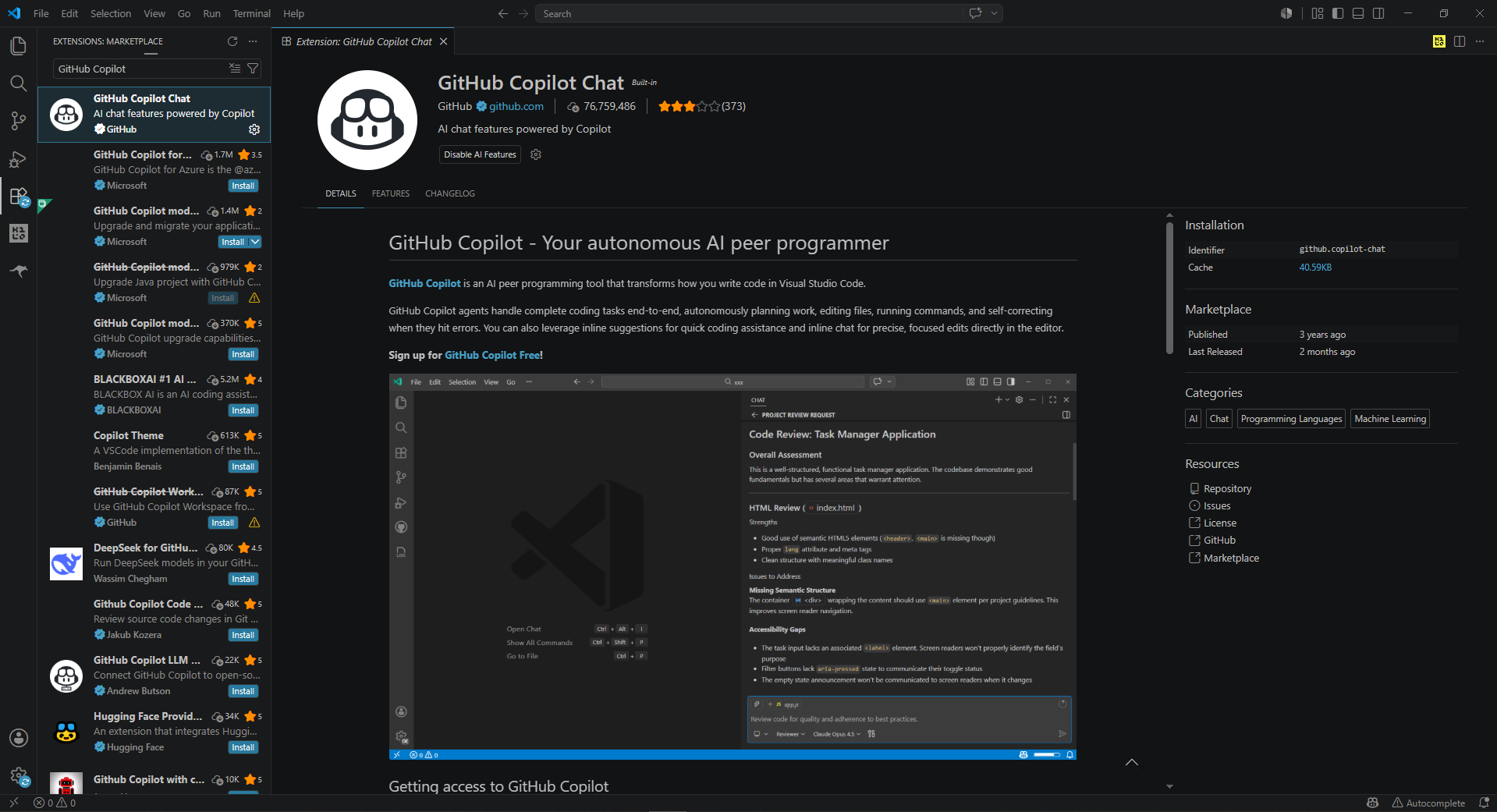Open the License resource link
Viewport: 1497px width, 812px height.
pyautogui.click(x=1220, y=523)
